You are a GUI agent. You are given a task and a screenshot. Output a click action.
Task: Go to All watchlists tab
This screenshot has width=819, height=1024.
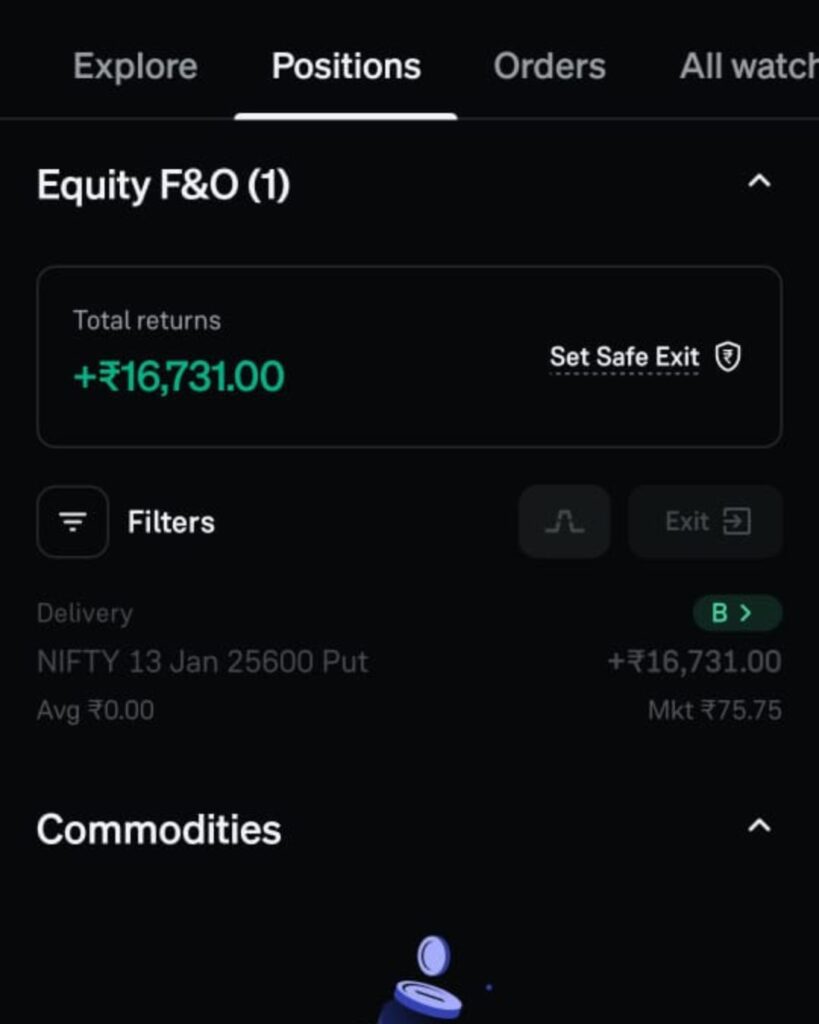(x=748, y=67)
